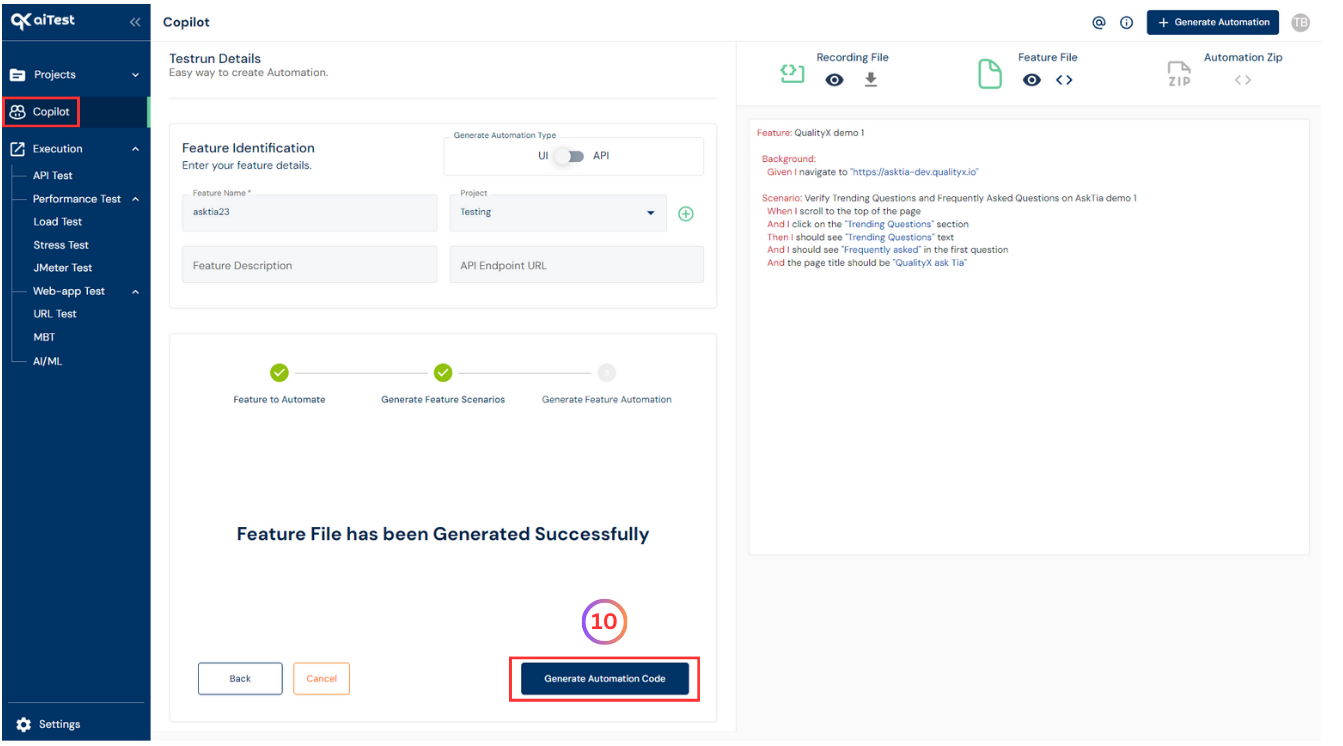The image size is (1343, 746).
Task: View Feature File source code
Action: [x=1064, y=80]
